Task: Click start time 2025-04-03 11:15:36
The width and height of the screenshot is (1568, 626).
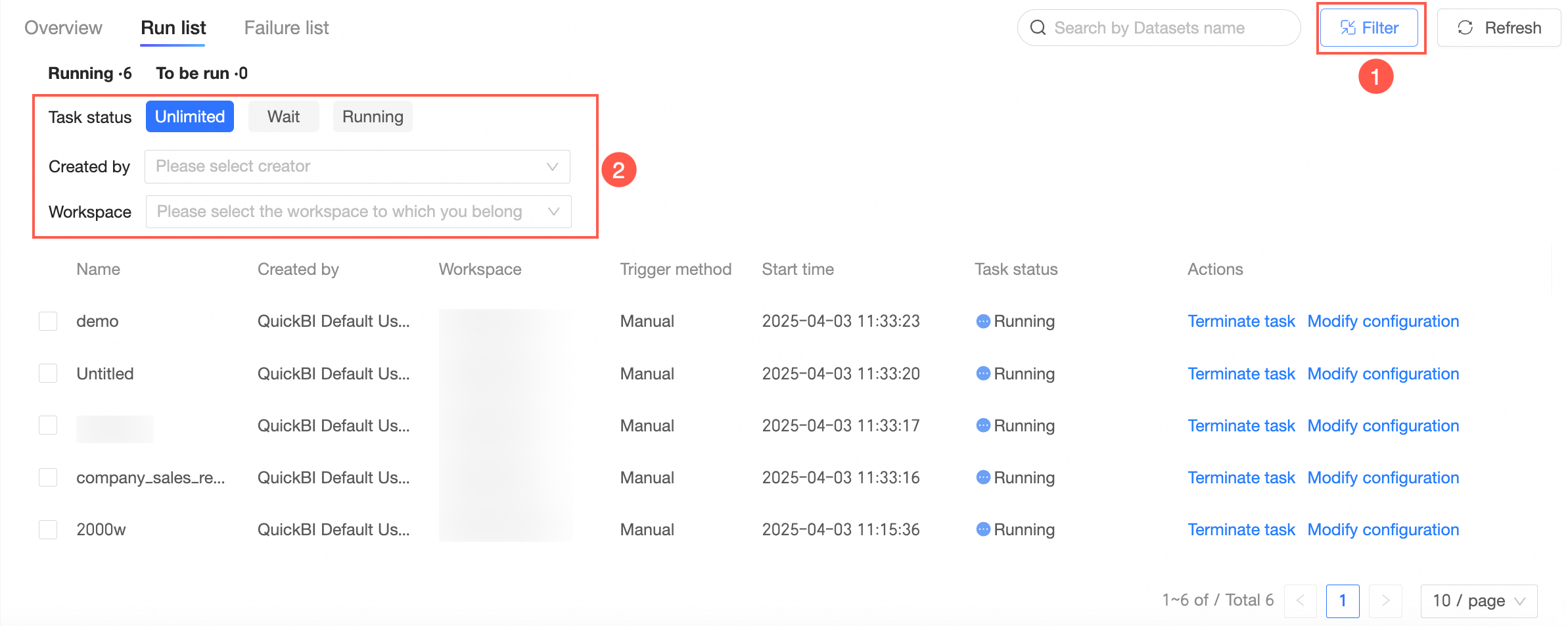Action: click(841, 529)
